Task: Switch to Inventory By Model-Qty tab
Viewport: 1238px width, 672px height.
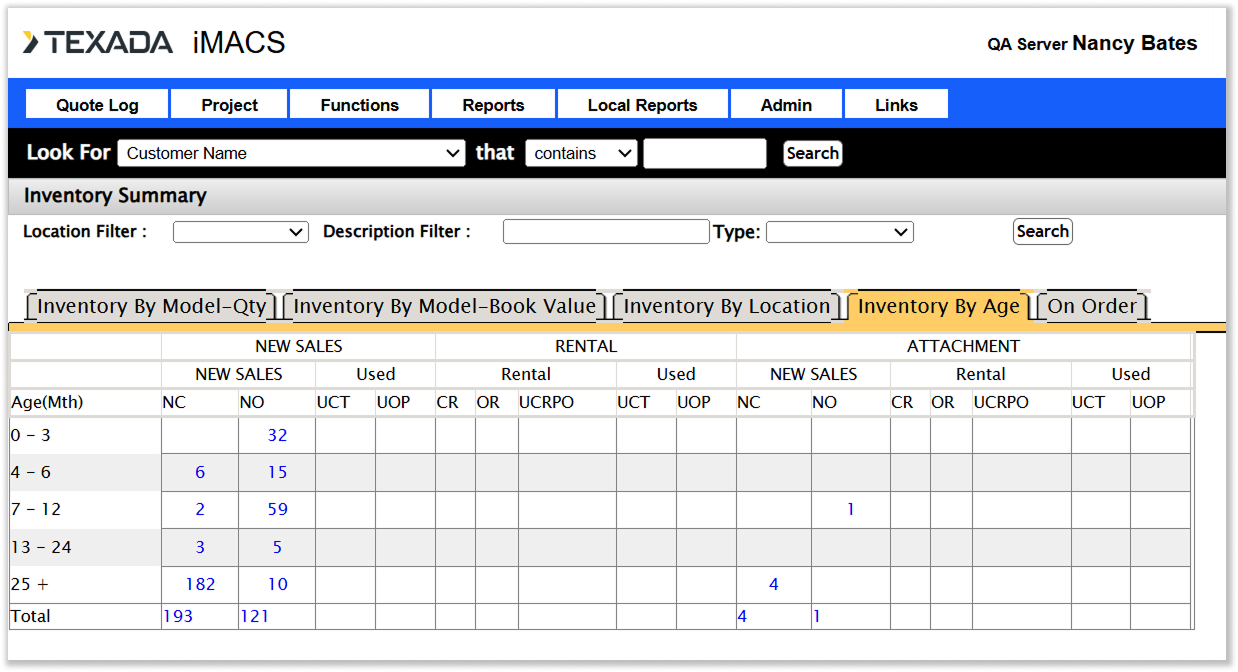Action: pyautogui.click(x=152, y=307)
